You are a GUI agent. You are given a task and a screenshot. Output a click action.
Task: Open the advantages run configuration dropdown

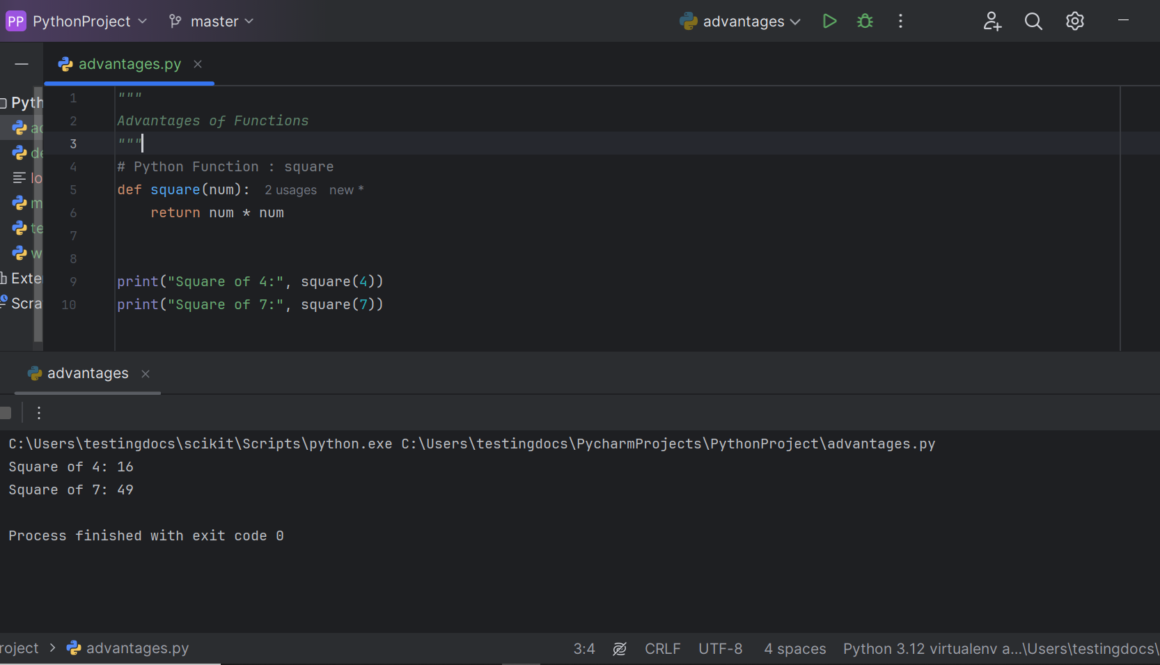coord(741,21)
